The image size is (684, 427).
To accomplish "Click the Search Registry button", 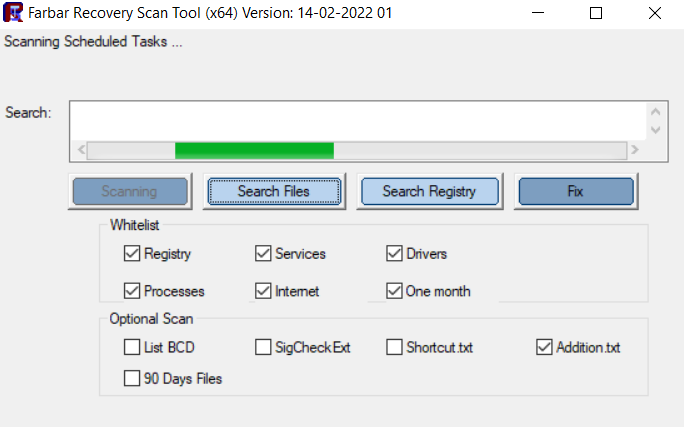I will point(430,191).
